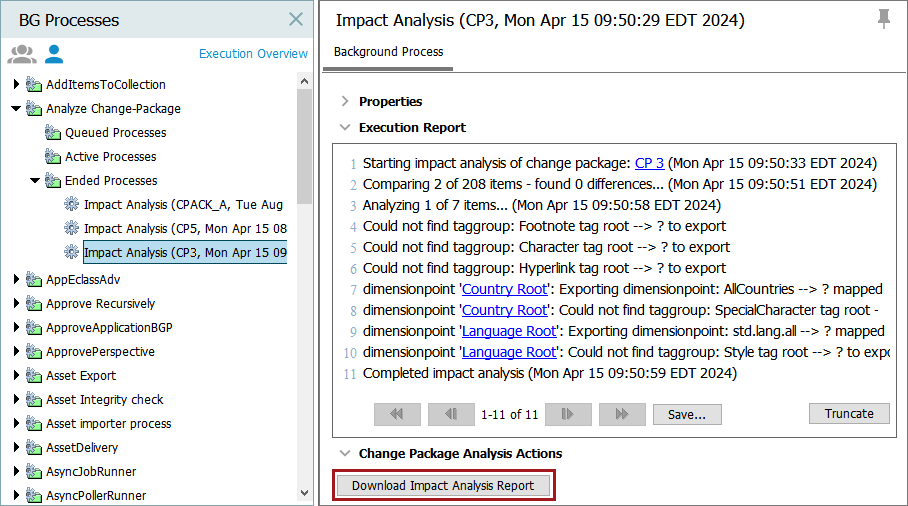Click the single-user filter icon

(53, 54)
